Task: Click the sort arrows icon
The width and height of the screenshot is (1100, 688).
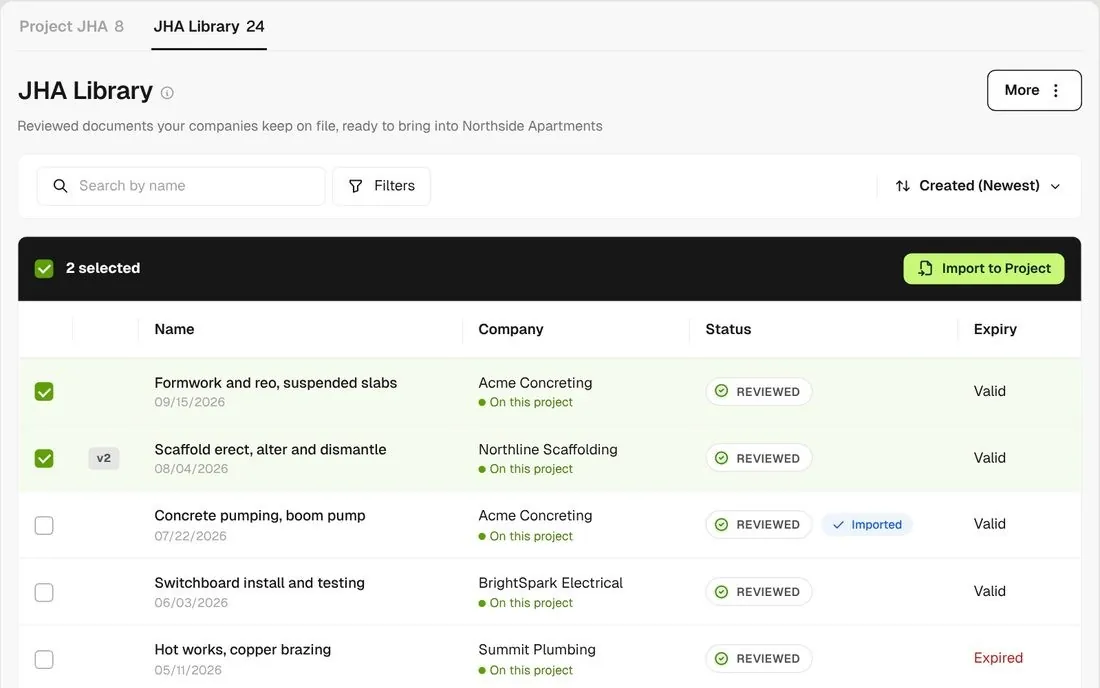Action: [903, 186]
